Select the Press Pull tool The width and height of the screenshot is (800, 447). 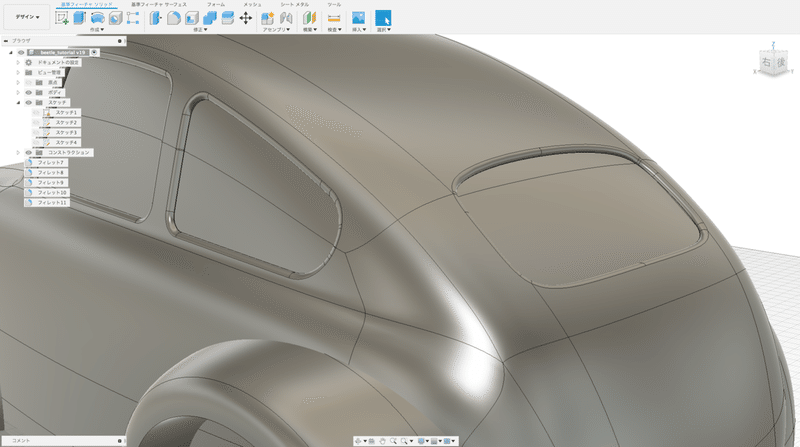156,18
